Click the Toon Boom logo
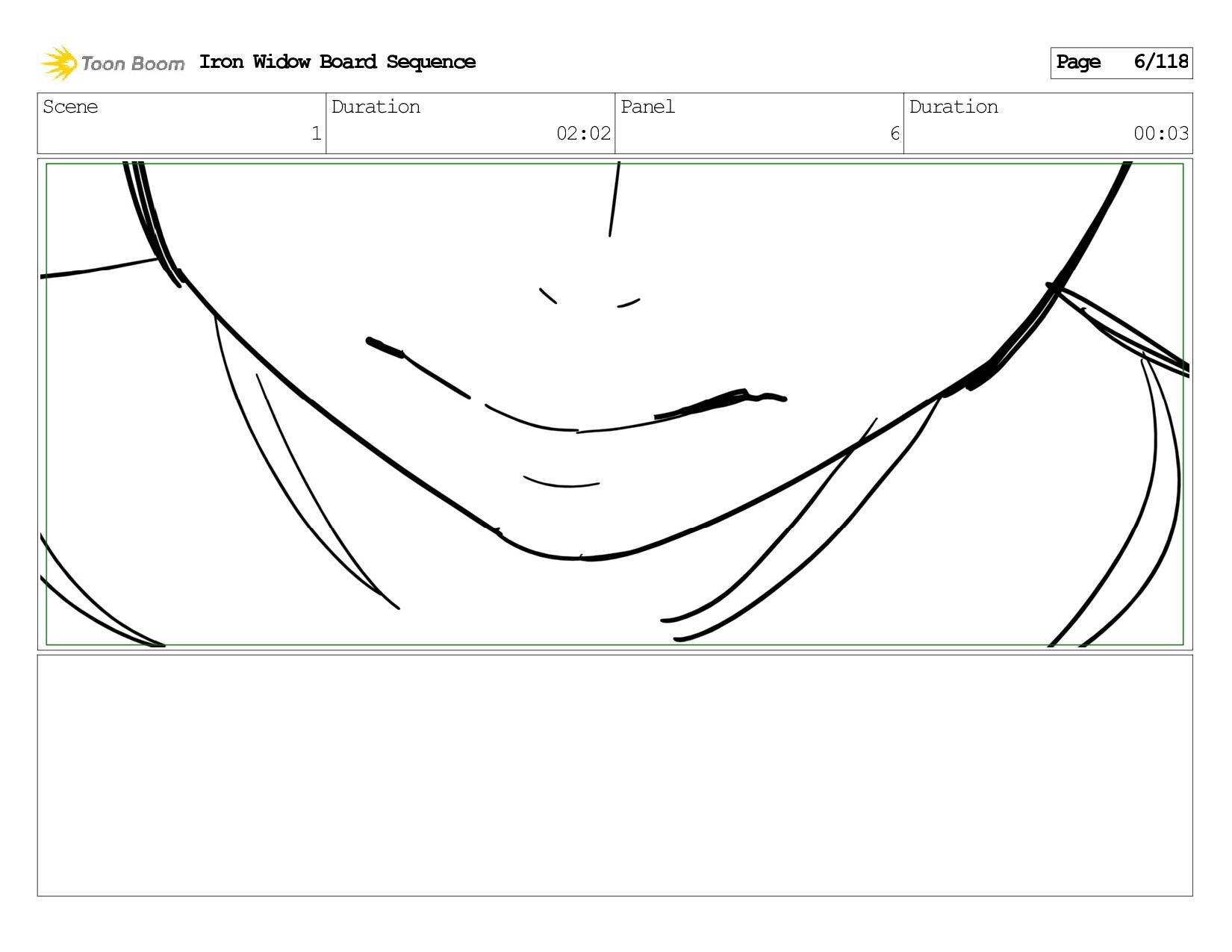Viewport: 1232px width, 952px height. 112,63
